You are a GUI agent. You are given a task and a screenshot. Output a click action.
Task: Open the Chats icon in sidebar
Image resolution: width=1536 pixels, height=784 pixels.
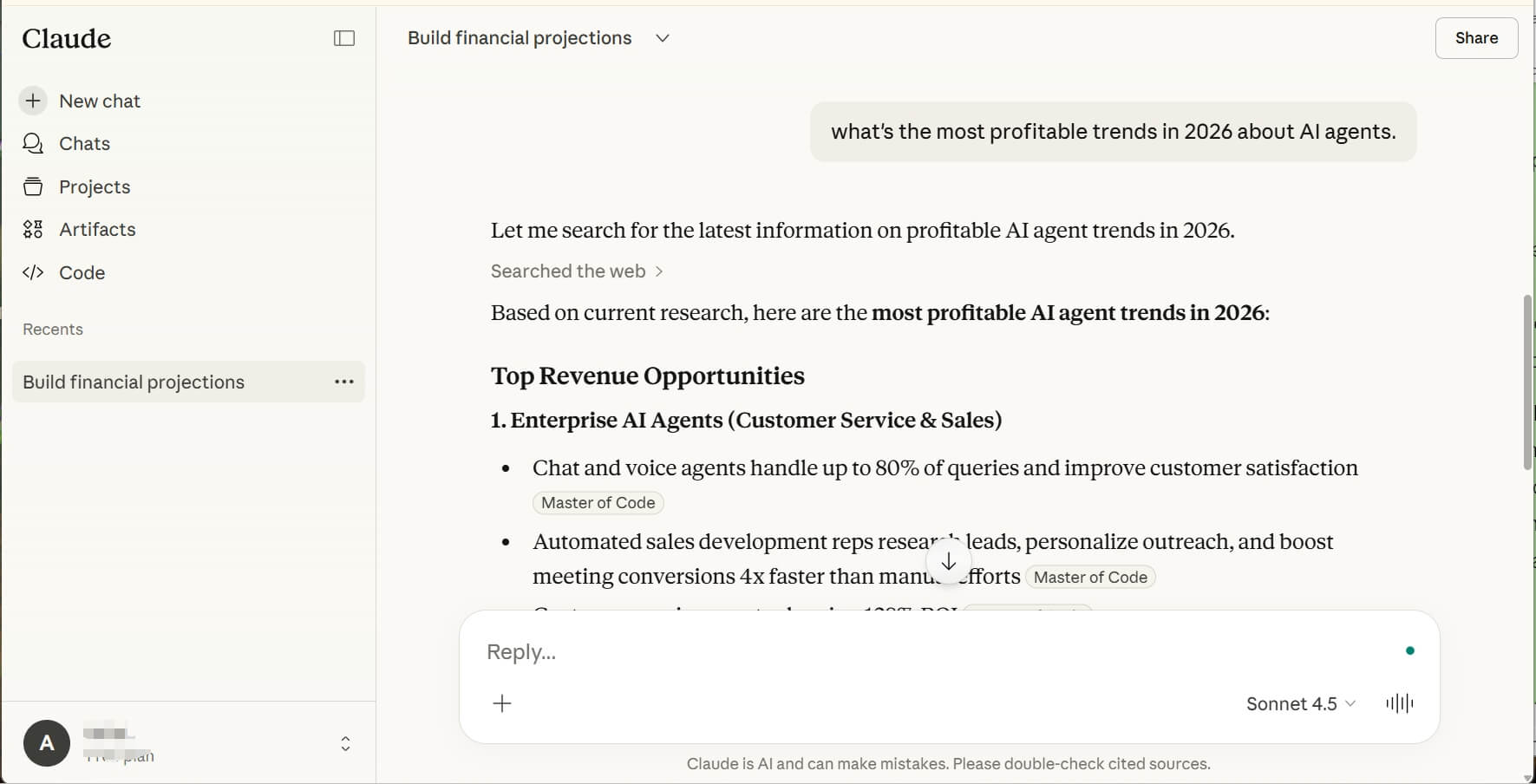click(x=33, y=144)
